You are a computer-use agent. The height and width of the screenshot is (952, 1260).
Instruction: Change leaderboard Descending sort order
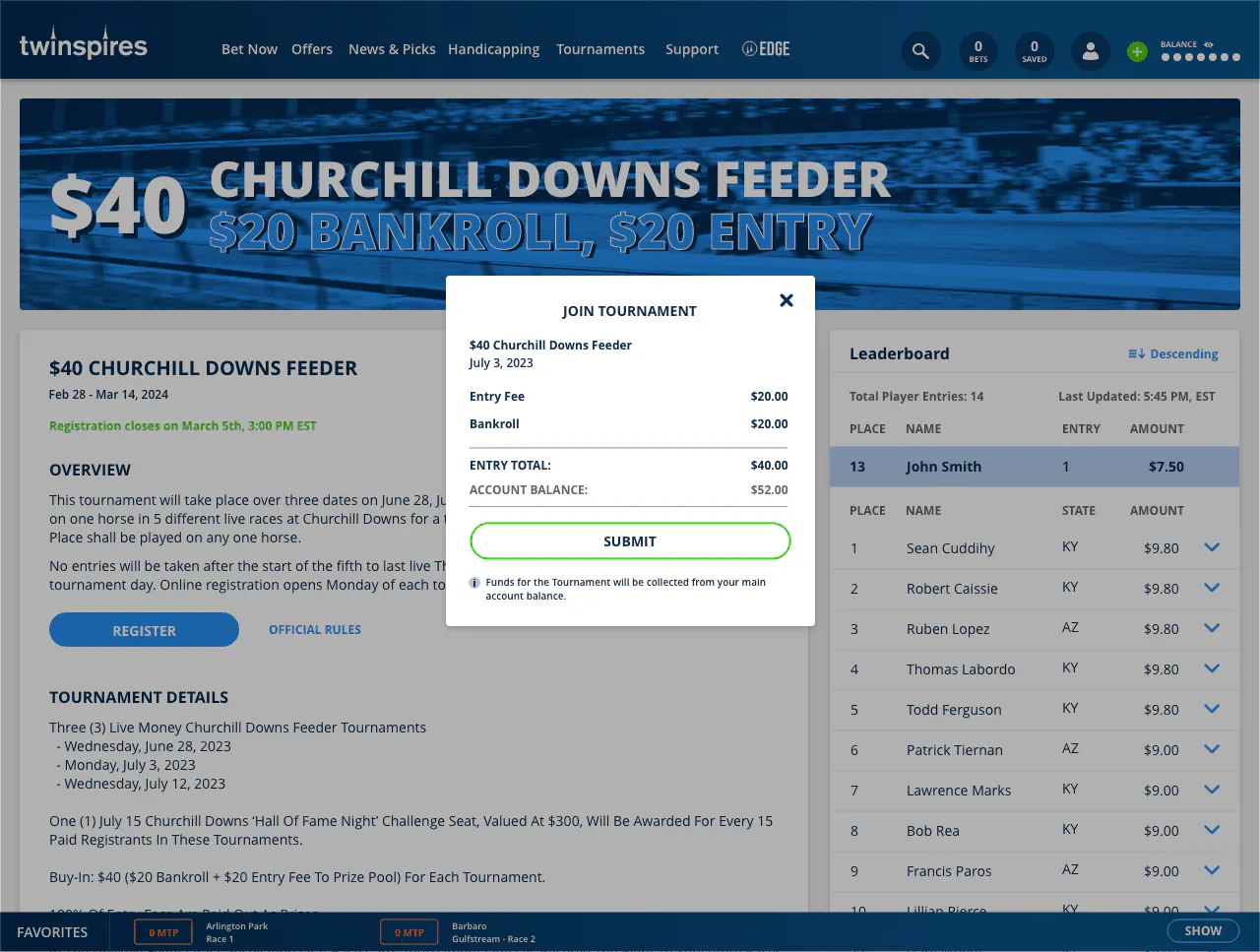tap(1172, 354)
